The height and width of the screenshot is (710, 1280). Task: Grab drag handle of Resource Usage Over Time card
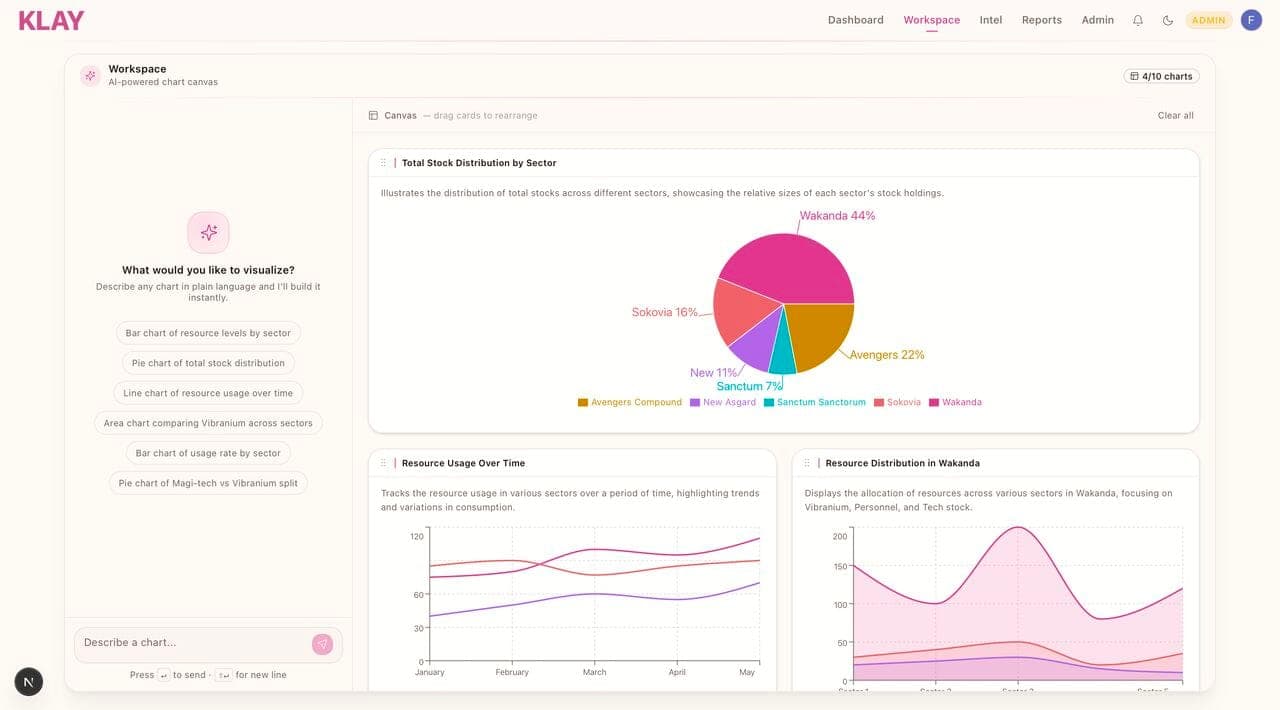coord(383,463)
